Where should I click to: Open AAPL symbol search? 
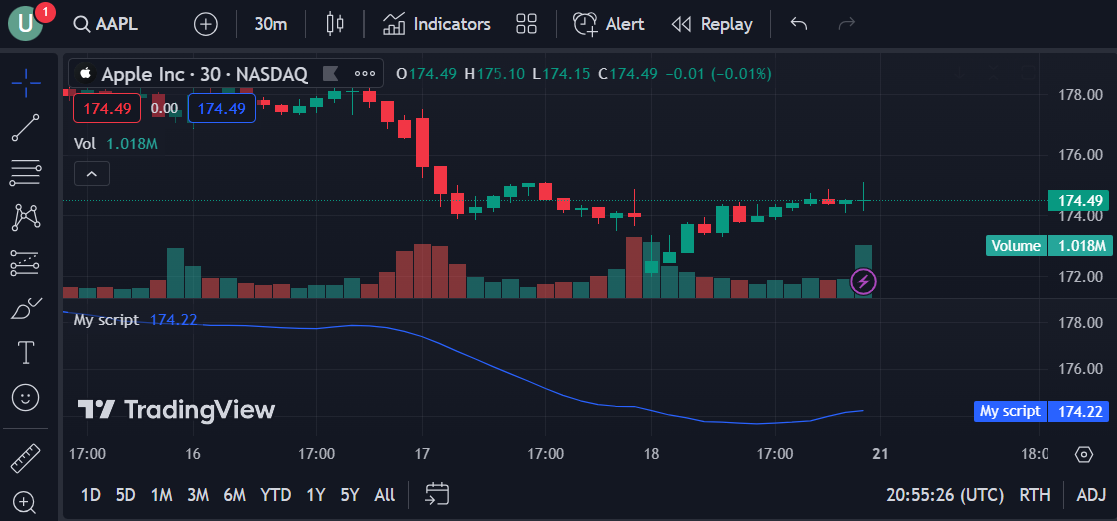[107, 24]
